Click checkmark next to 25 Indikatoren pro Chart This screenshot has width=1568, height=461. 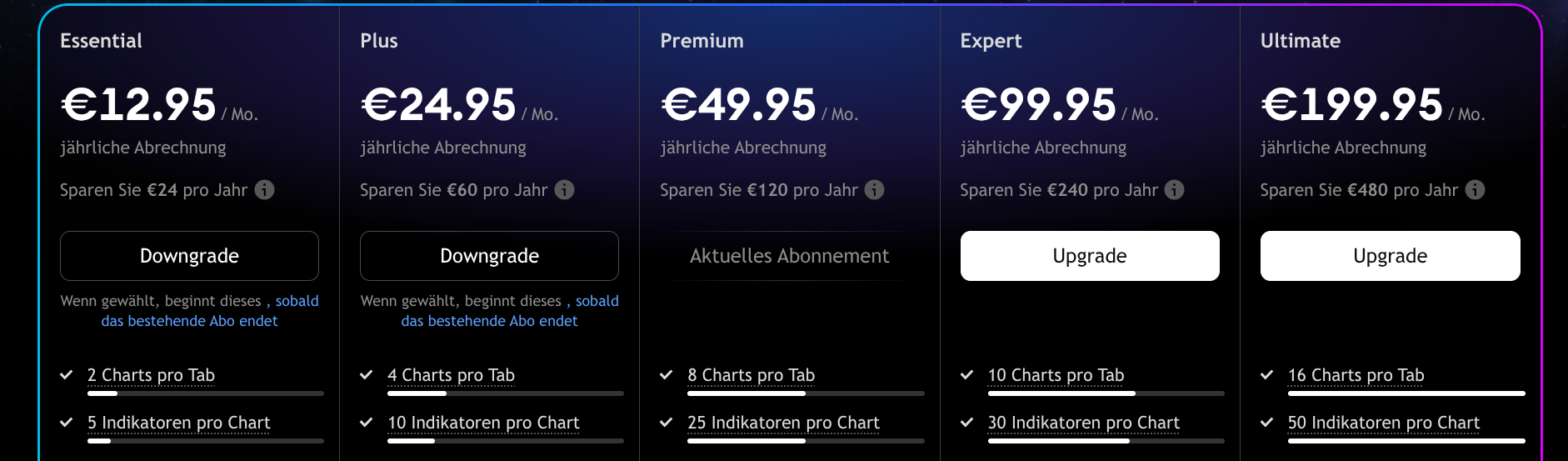pyautogui.click(x=667, y=423)
